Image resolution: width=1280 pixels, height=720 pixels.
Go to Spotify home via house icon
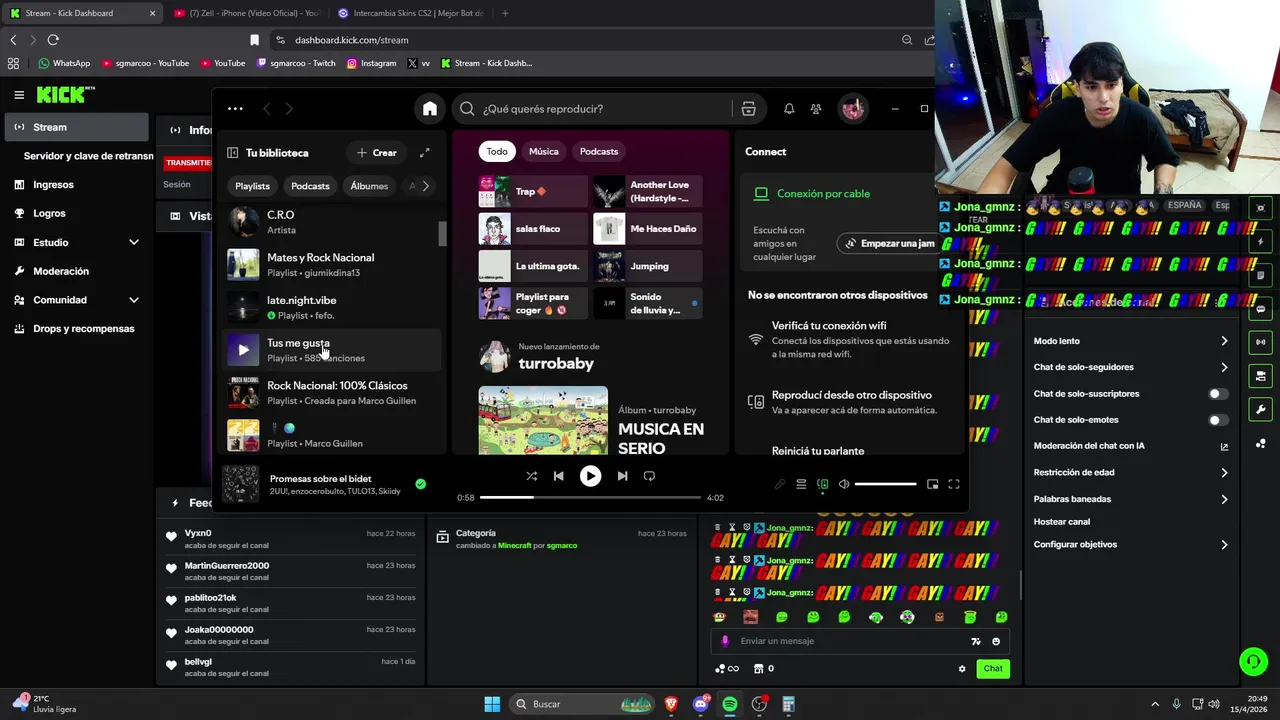point(430,109)
